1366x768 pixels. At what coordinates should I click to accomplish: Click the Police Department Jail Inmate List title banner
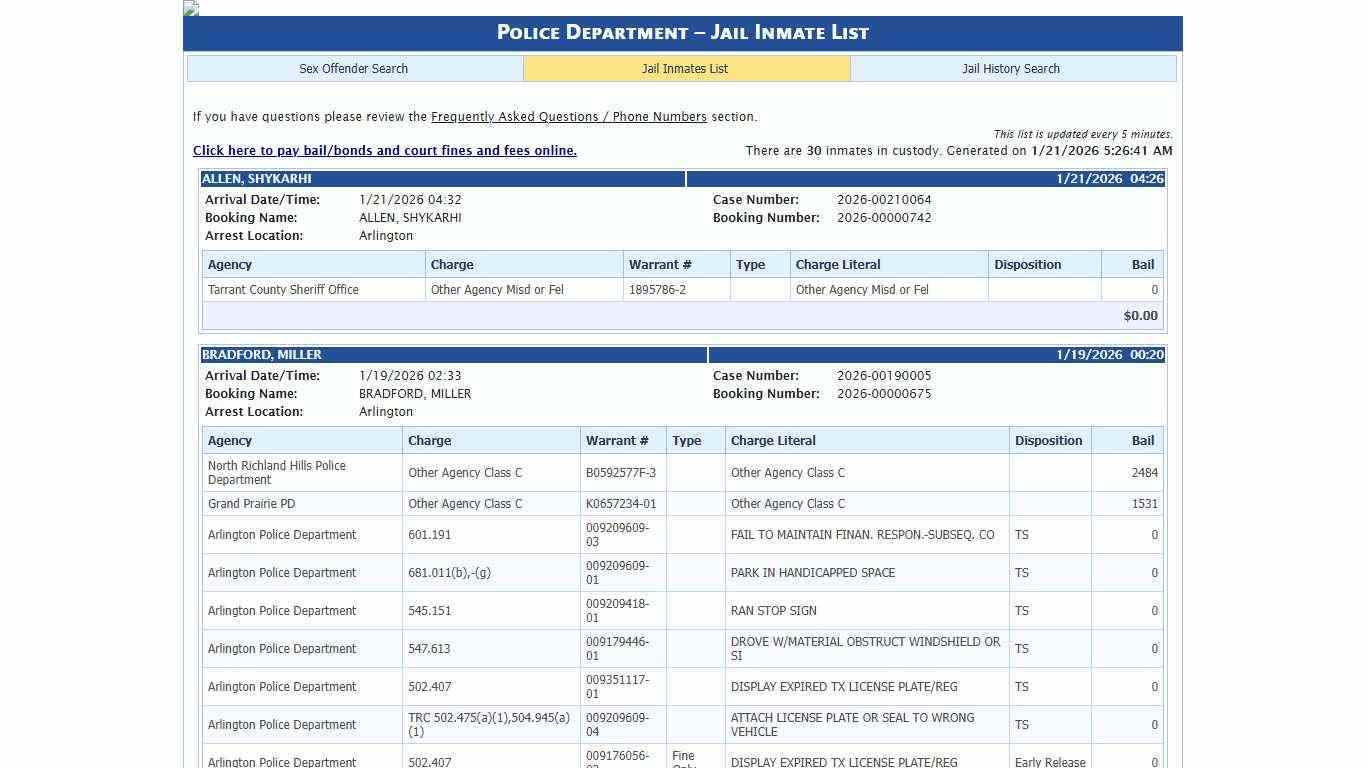(x=682, y=33)
